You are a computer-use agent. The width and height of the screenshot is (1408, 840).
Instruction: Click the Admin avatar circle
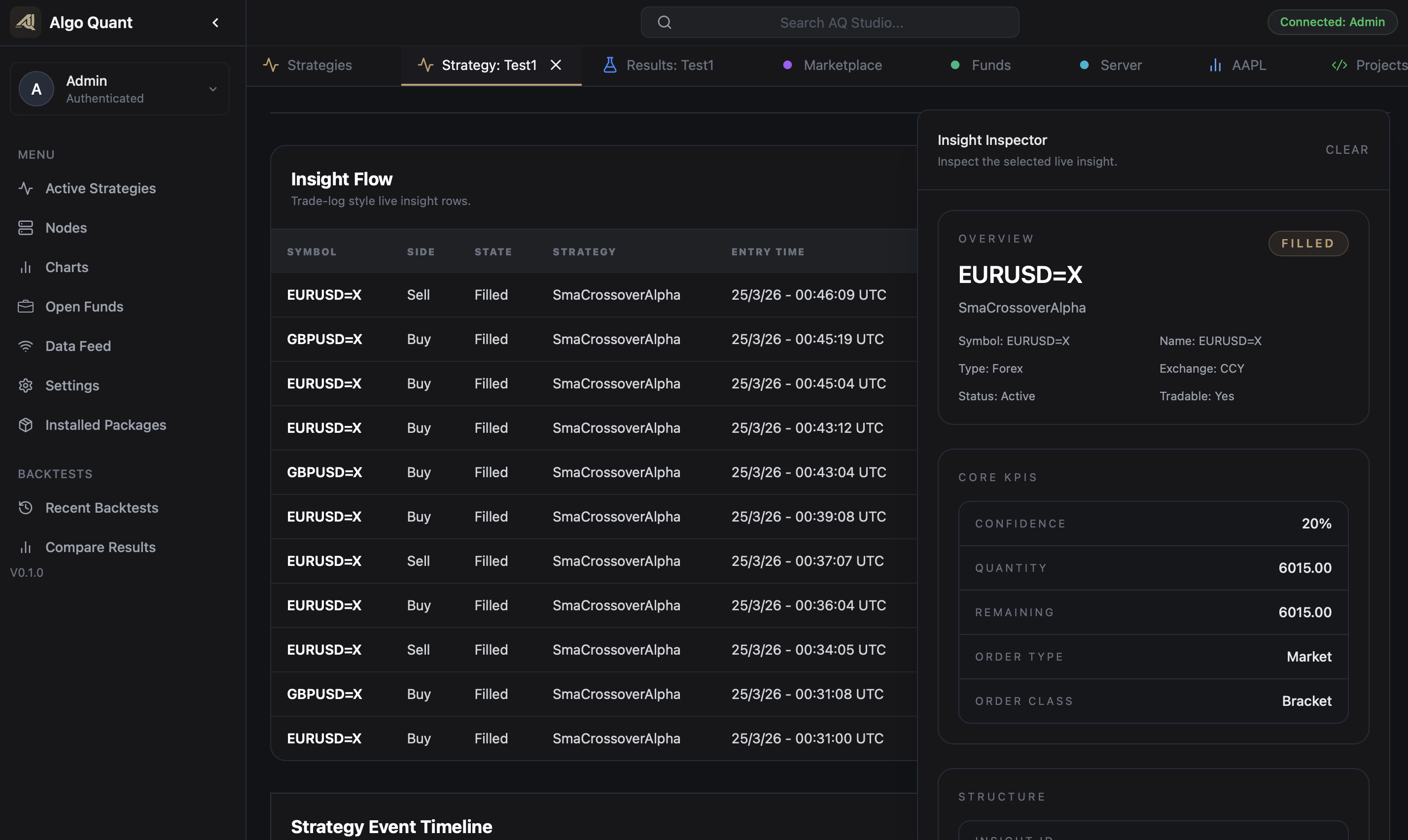[x=36, y=89]
